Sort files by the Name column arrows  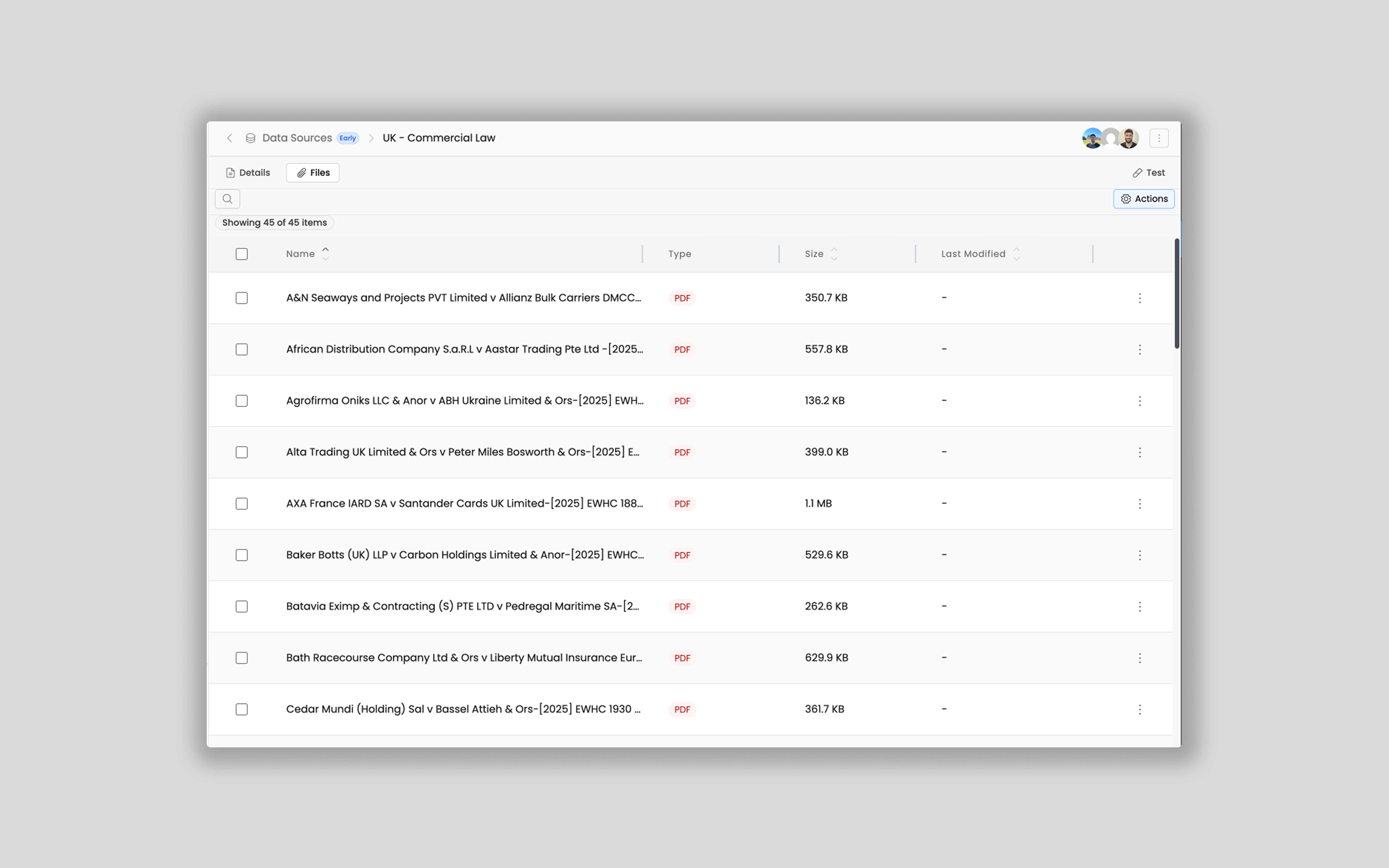click(325, 254)
